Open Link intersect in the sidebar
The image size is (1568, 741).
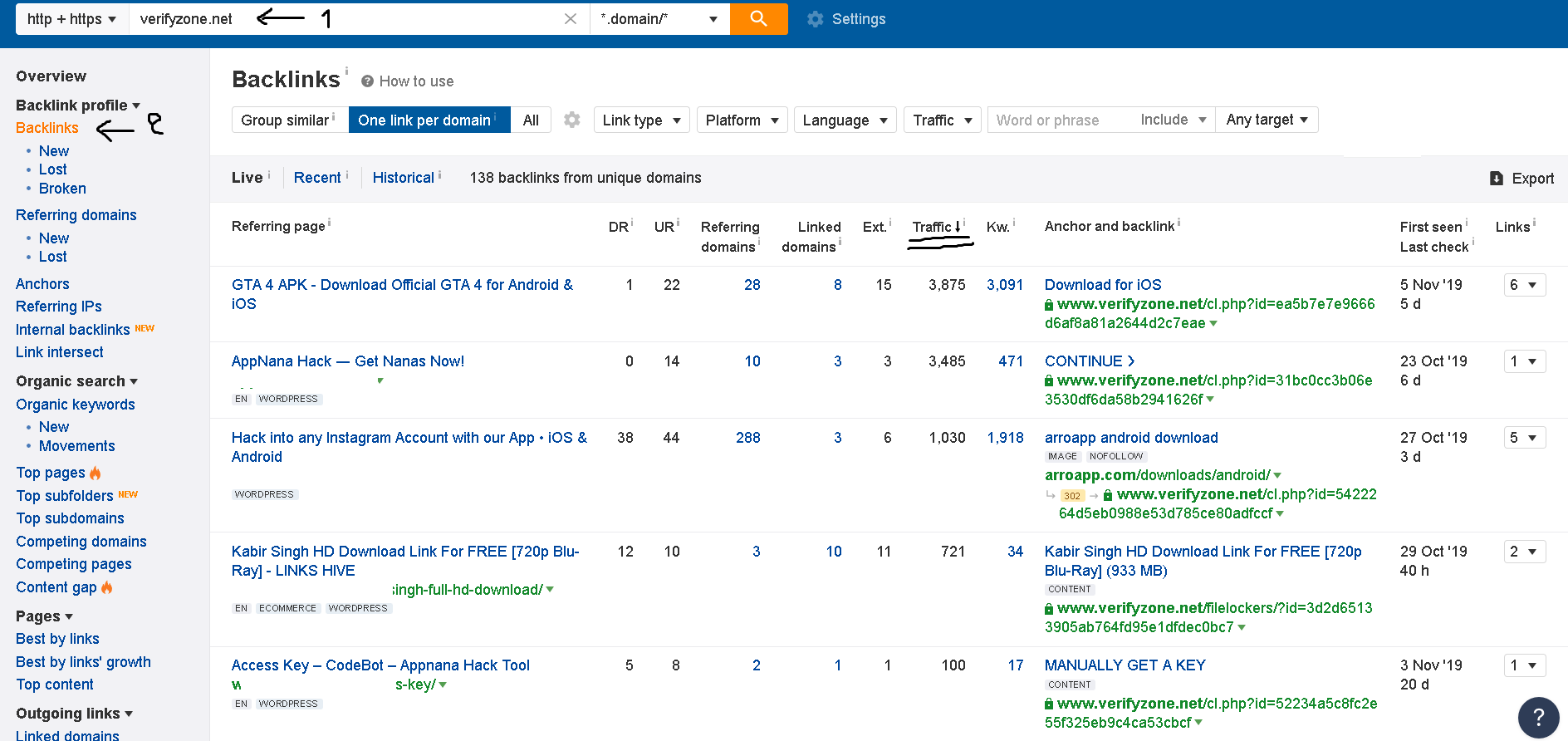60,352
